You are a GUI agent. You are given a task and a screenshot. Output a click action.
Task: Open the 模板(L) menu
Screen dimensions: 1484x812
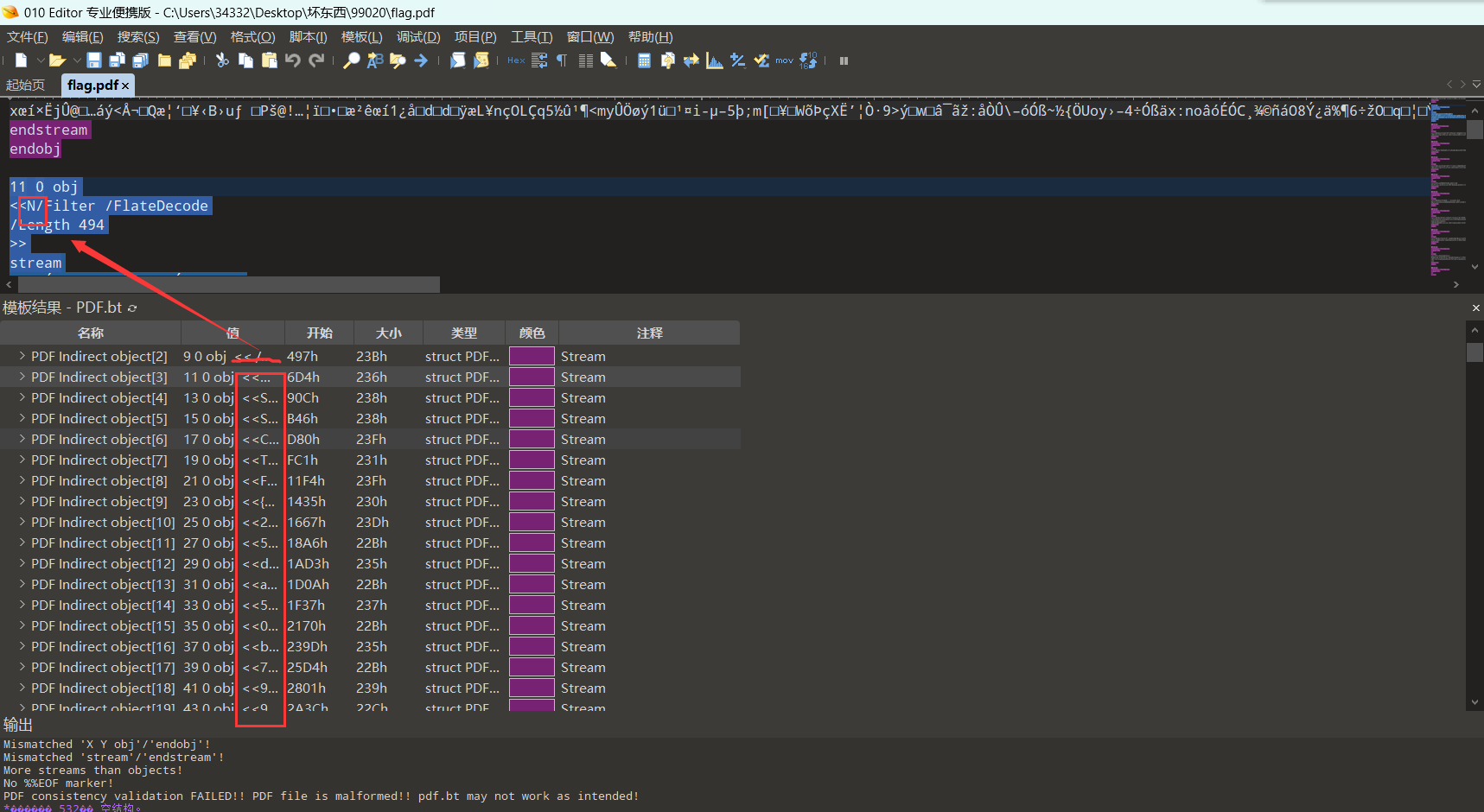(361, 37)
